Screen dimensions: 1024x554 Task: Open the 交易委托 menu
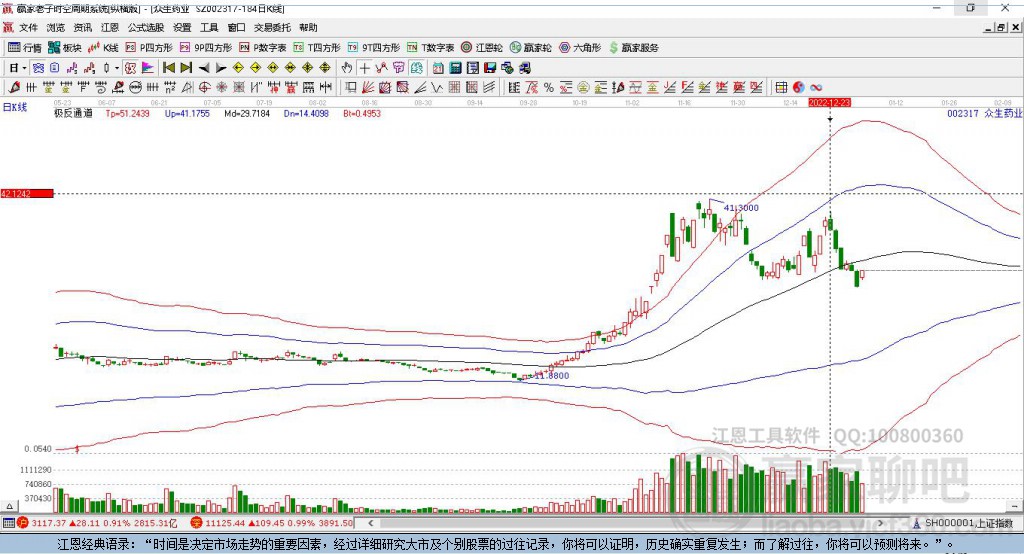[x=272, y=27]
